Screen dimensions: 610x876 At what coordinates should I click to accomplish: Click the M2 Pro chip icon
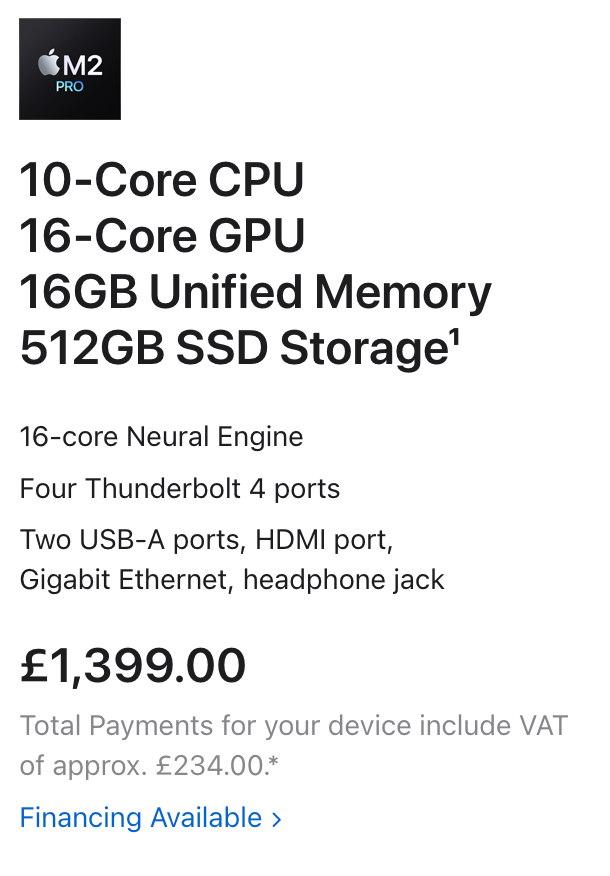pos(70,69)
